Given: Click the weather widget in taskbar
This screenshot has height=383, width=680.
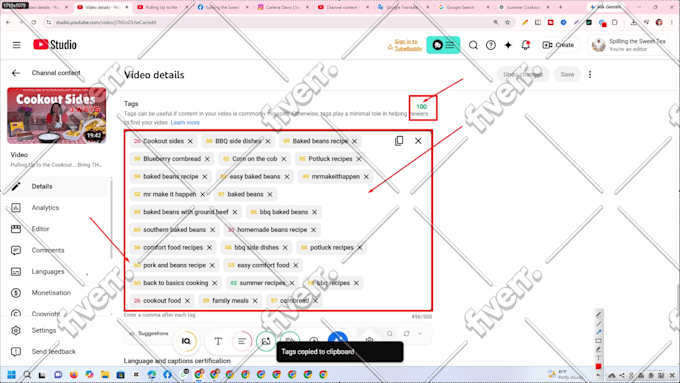Looking at the screenshot, I should (564, 374).
